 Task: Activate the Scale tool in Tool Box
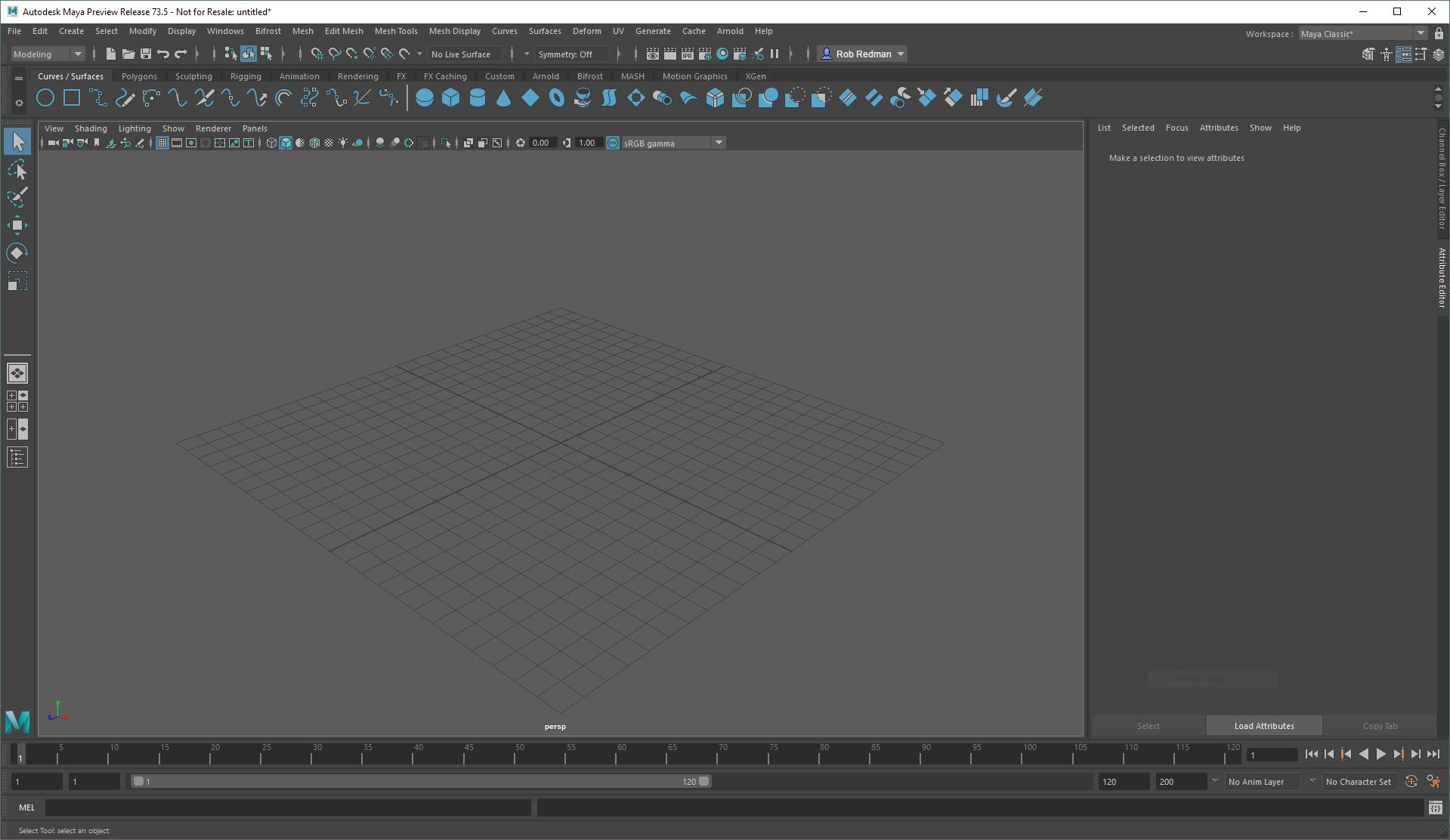pos(17,281)
